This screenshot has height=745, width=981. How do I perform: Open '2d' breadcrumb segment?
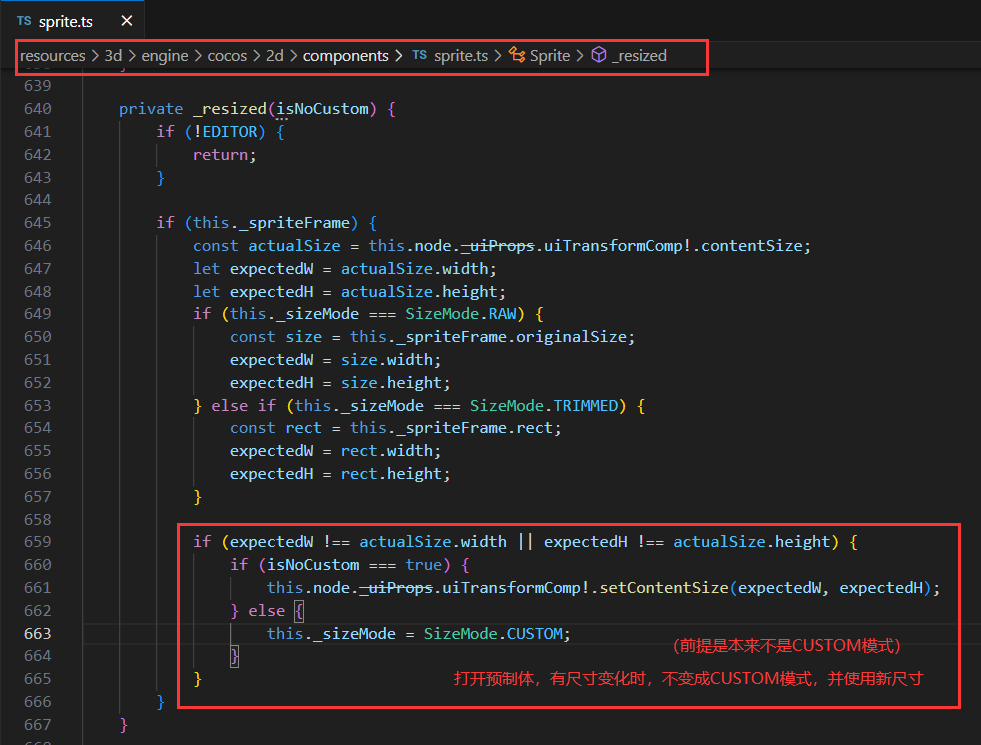(x=275, y=56)
